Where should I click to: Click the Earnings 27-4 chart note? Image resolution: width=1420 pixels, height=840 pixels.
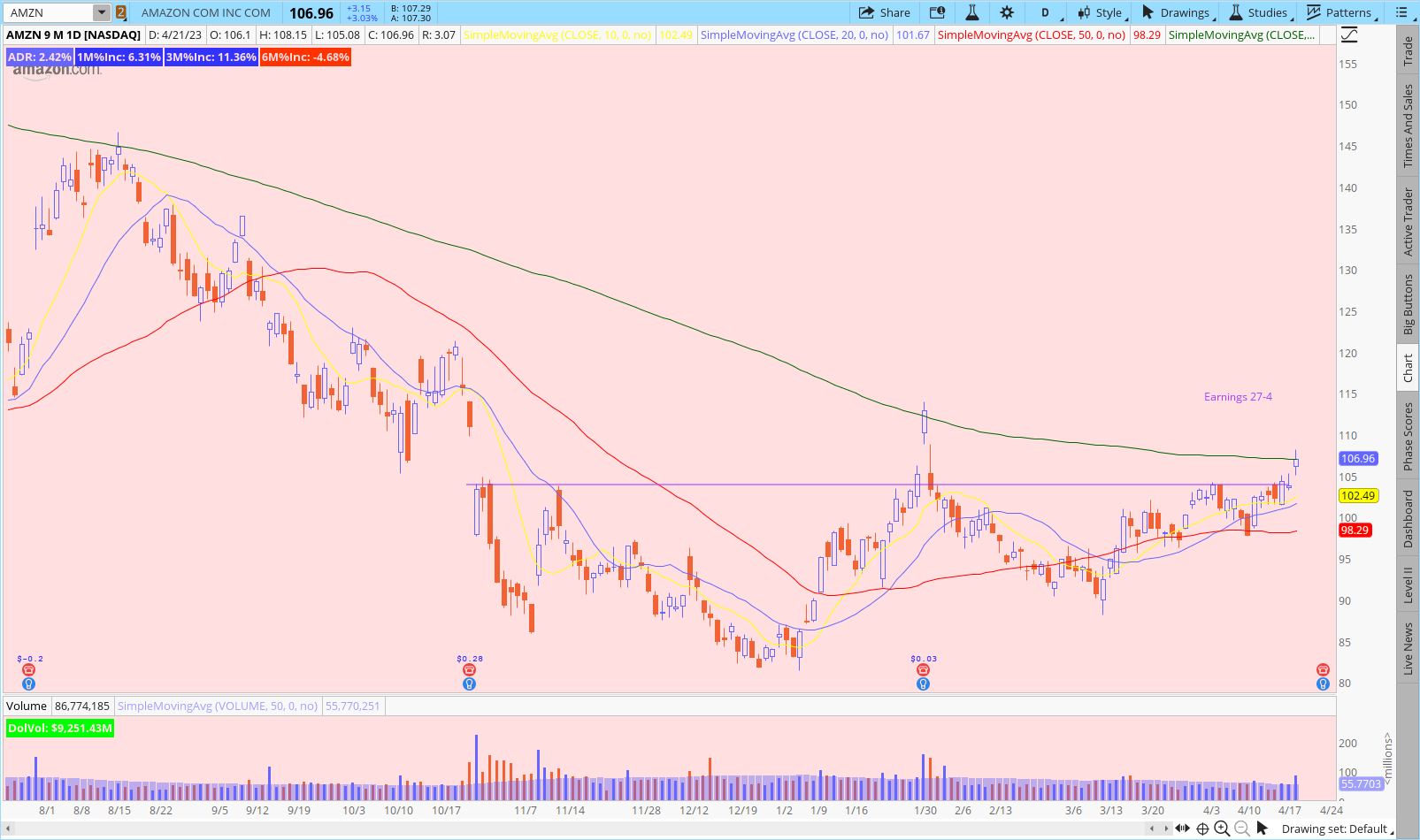point(1238,397)
